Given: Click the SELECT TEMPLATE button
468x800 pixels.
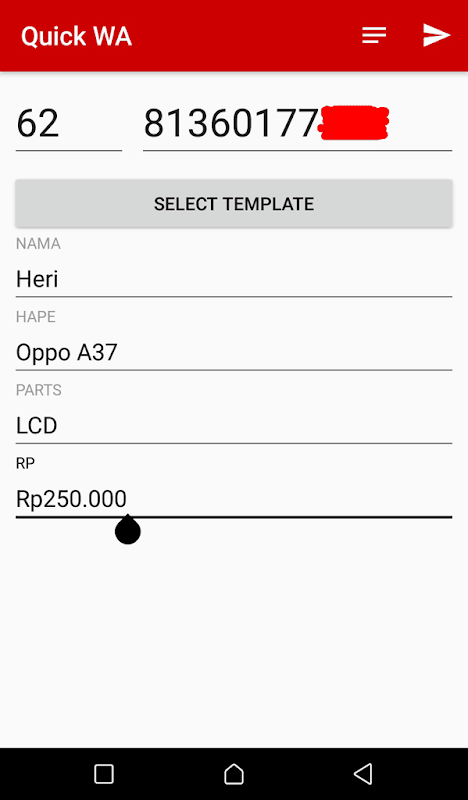Looking at the screenshot, I should 234,204.
